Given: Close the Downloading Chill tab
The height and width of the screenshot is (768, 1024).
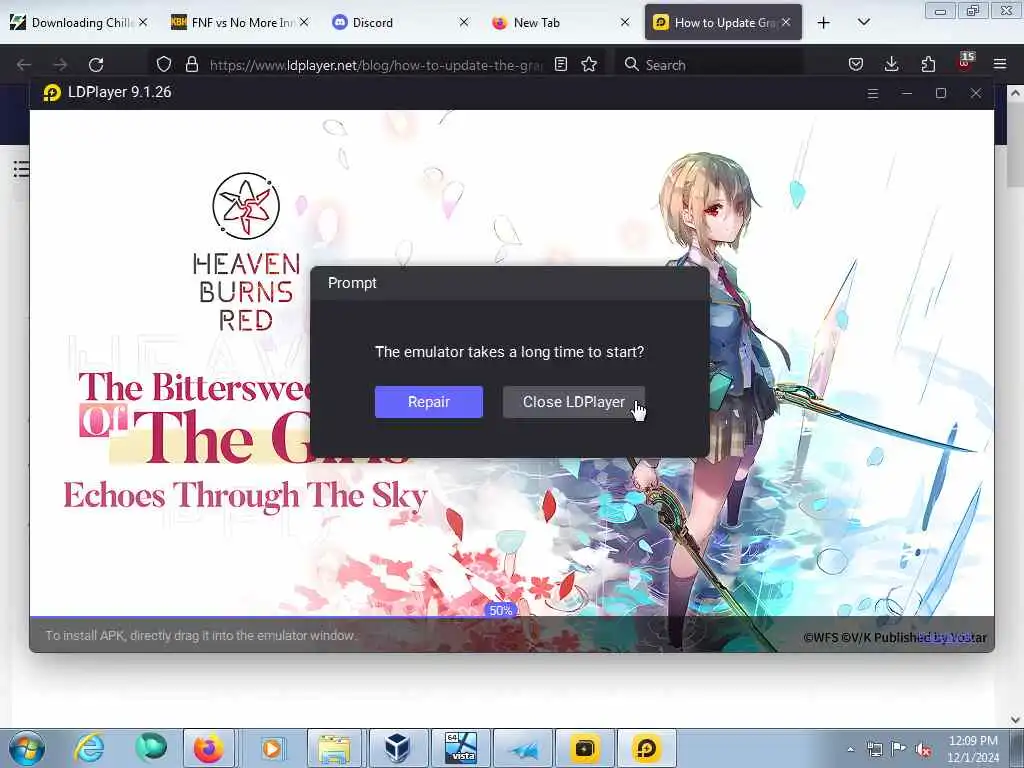Looking at the screenshot, I should [143, 22].
